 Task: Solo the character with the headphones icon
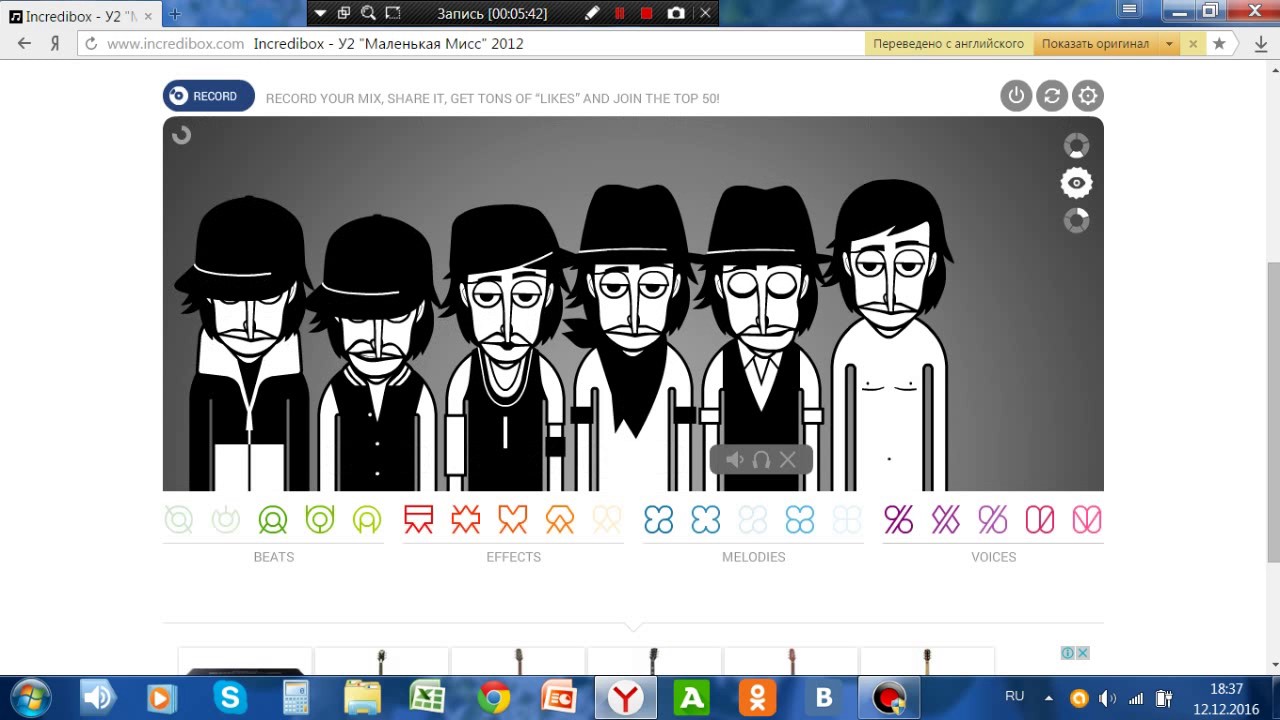[x=761, y=460]
